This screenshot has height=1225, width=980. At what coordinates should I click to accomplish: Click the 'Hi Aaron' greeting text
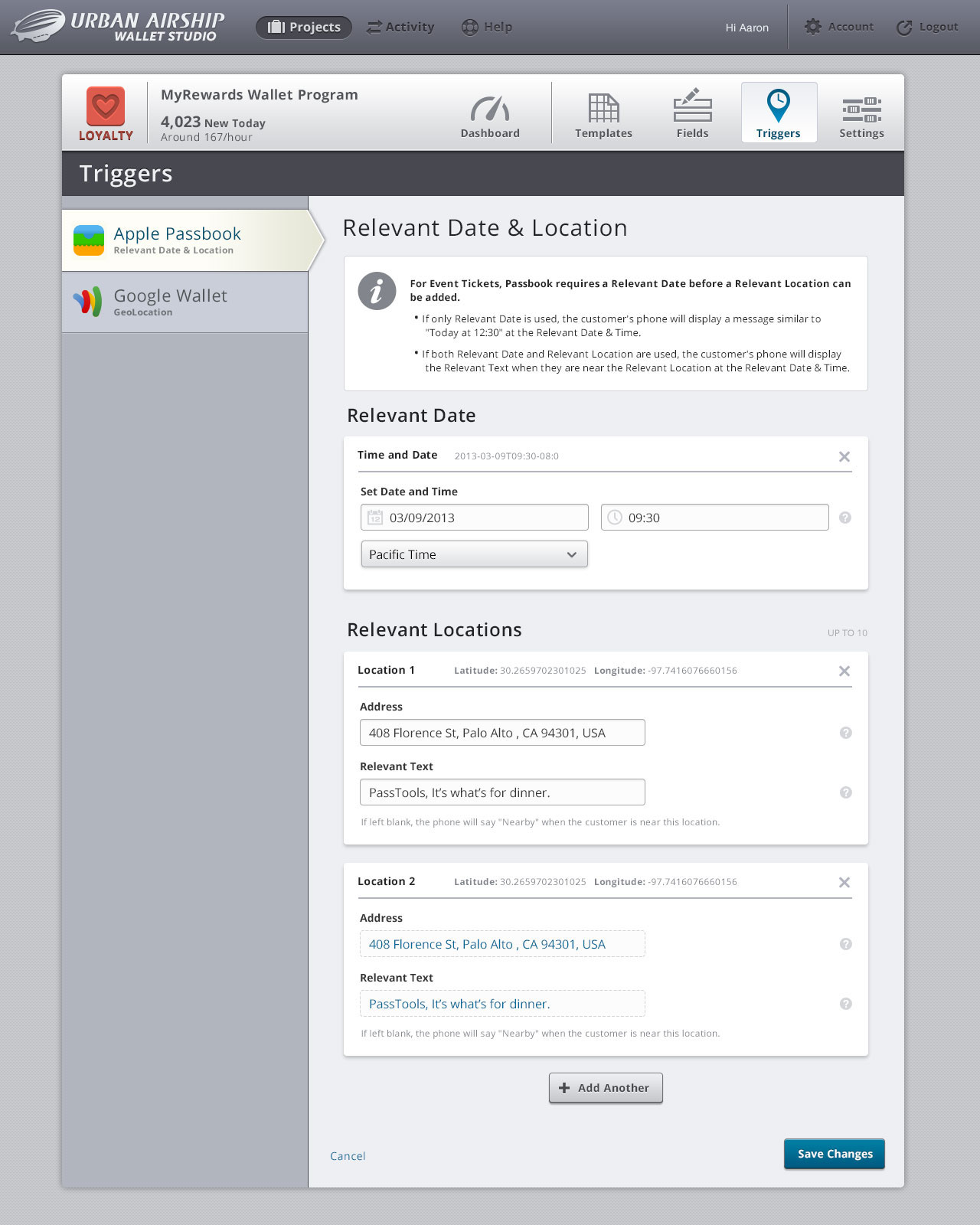point(747,28)
